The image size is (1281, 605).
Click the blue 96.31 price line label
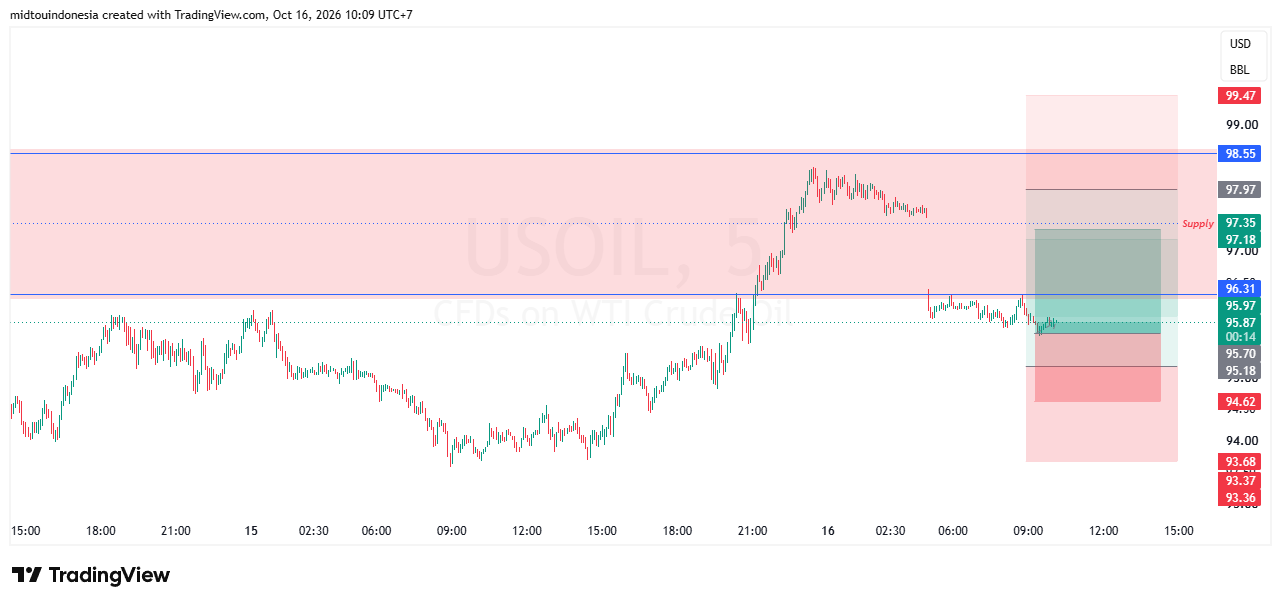(x=1239, y=288)
